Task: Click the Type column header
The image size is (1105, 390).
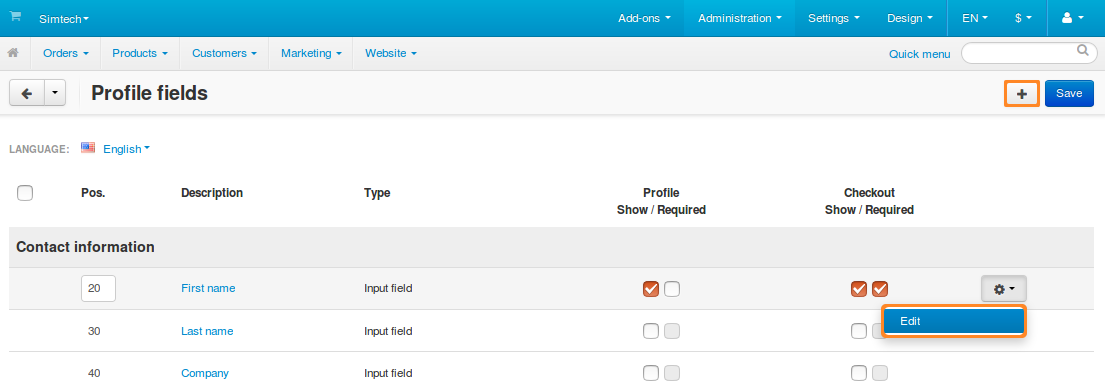Action: point(377,193)
